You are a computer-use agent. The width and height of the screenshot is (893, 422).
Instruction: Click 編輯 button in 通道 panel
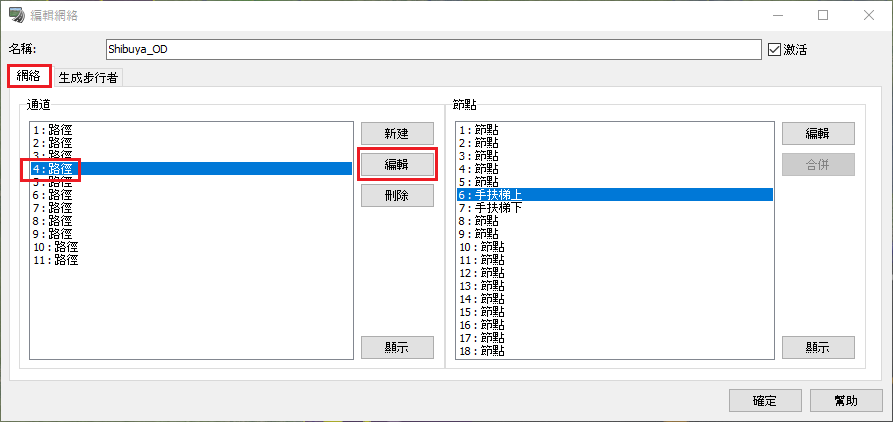point(397,165)
